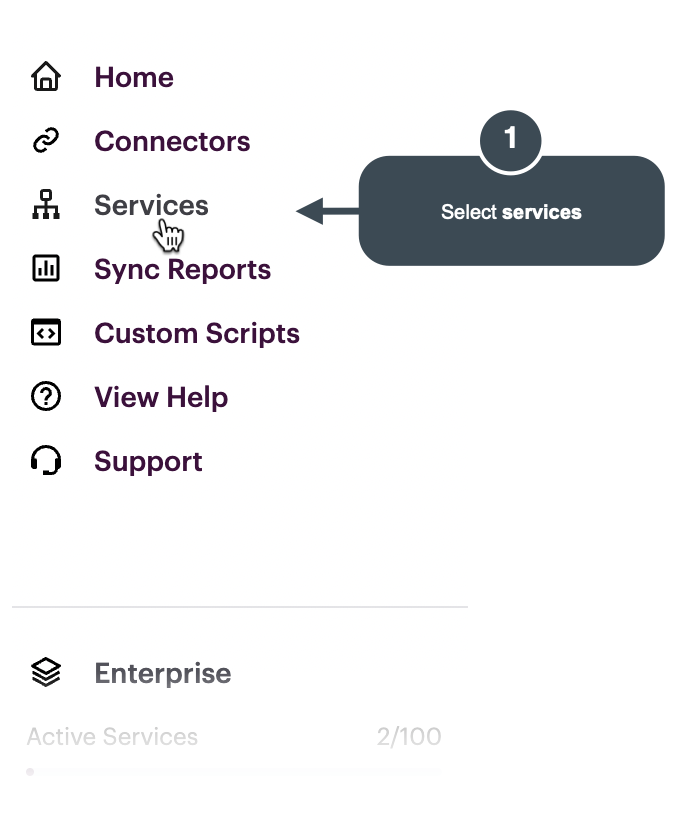
Task: Click the Connectors chain-link icon
Action: click(x=46, y=141)
